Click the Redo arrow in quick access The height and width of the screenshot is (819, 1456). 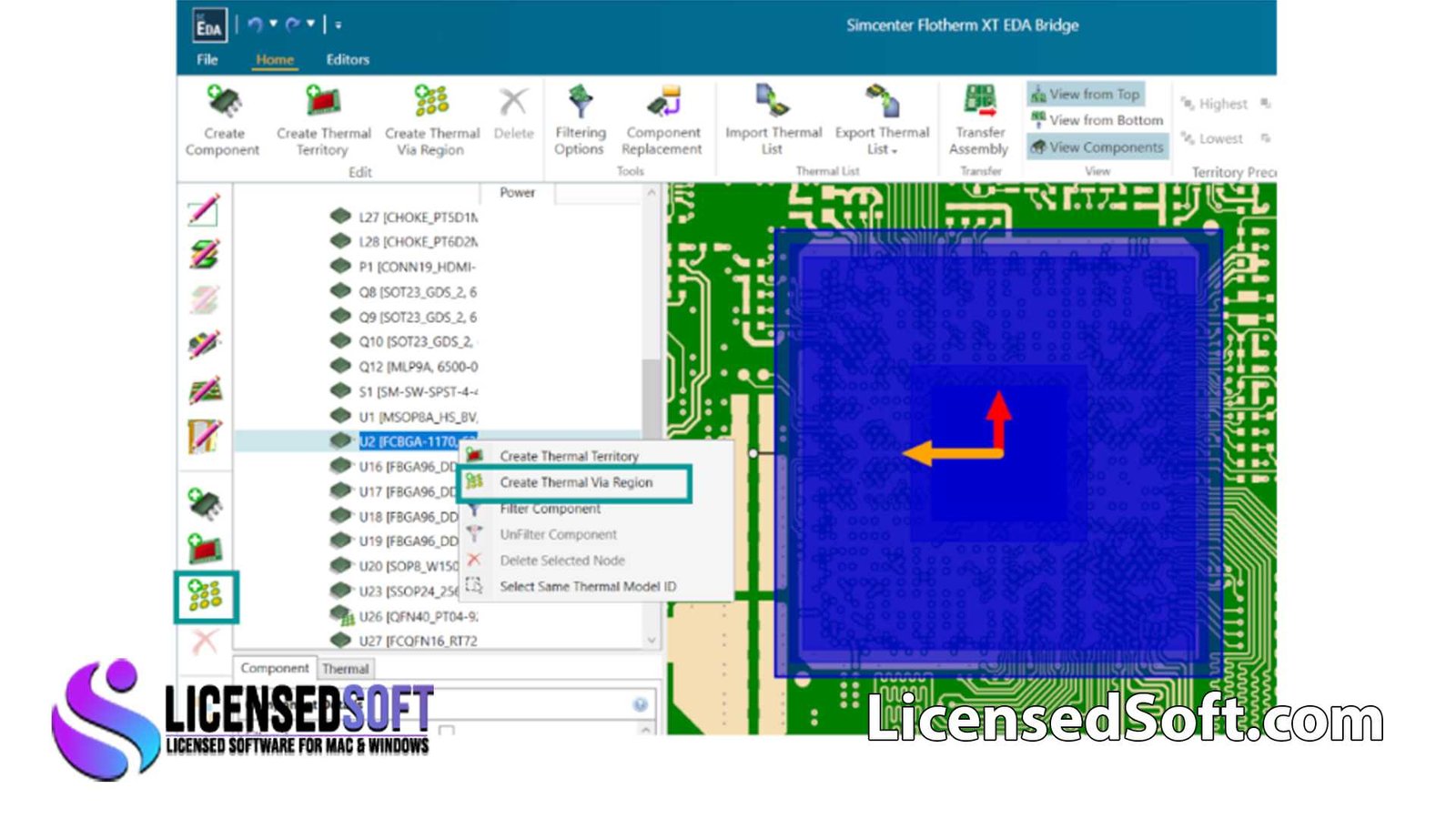(x=292, y=25)
